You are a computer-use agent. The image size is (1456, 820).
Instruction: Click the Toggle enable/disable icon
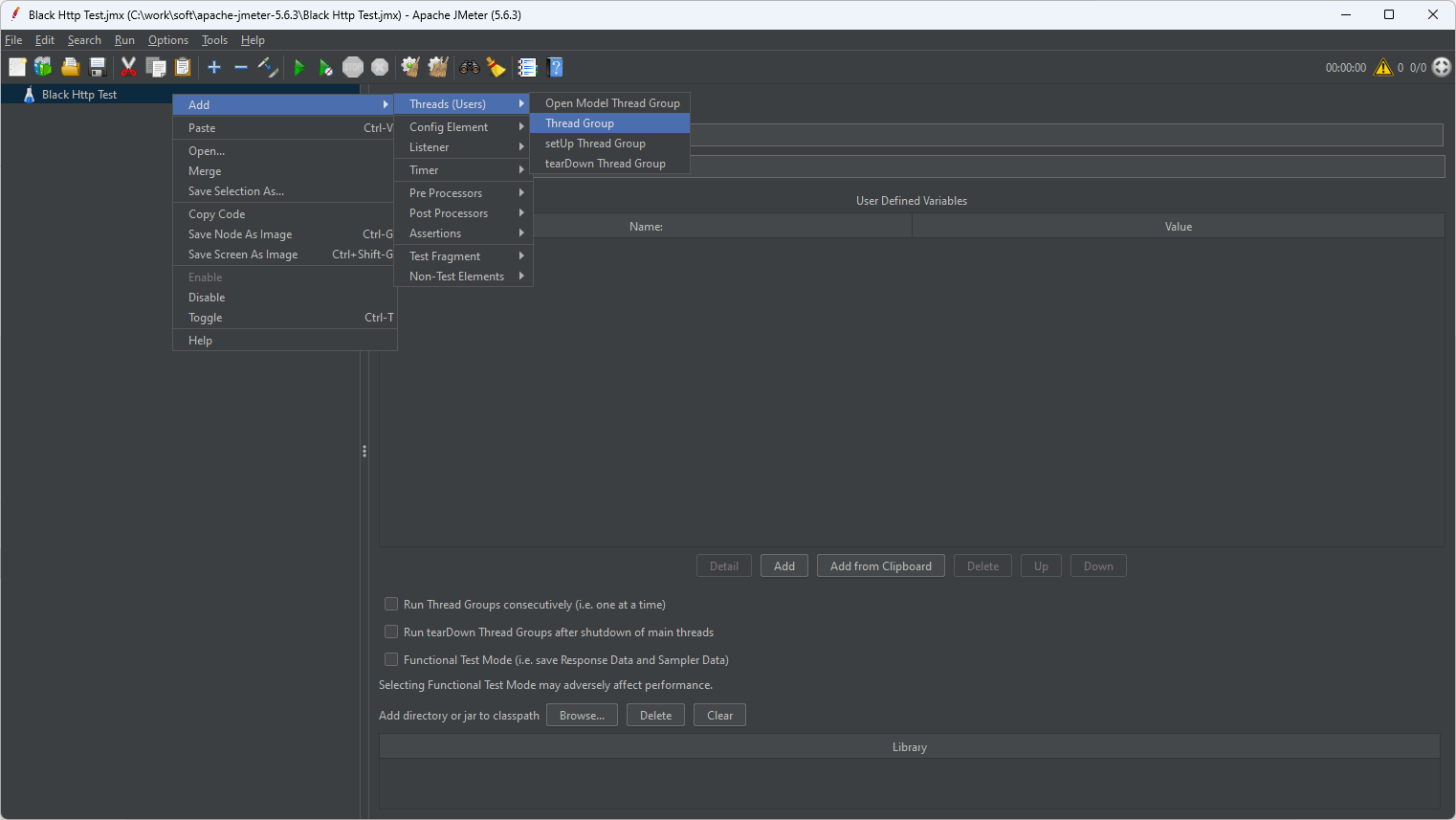tap(268, 67)
